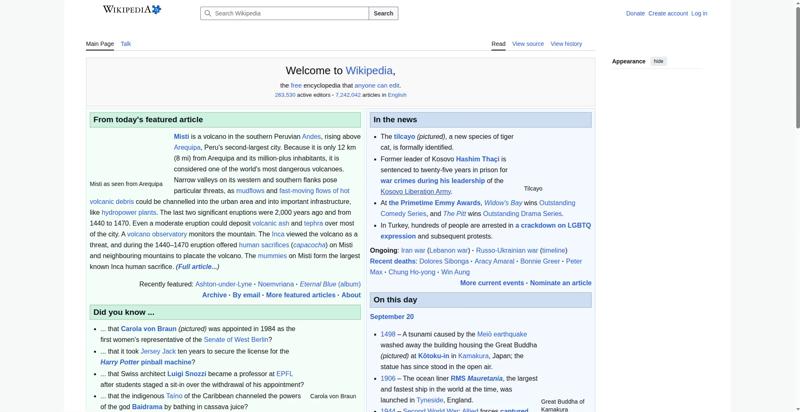Viewport: 800px width, 412px height.
Task: Open the Donate link
Action: pyautogui.click(x=635, y=14)
